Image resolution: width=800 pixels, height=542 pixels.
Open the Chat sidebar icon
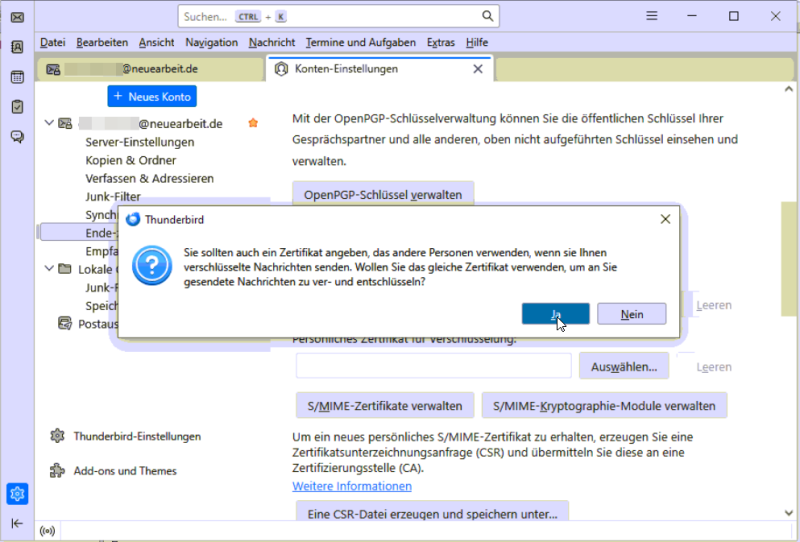[17, 136]
